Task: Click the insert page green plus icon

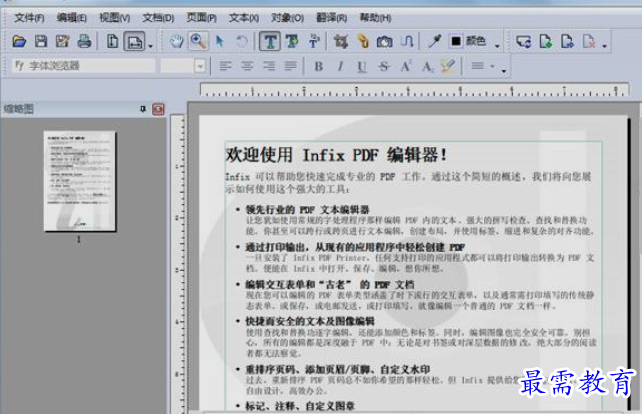Action: pyautogui.click(x=546, y=41)
